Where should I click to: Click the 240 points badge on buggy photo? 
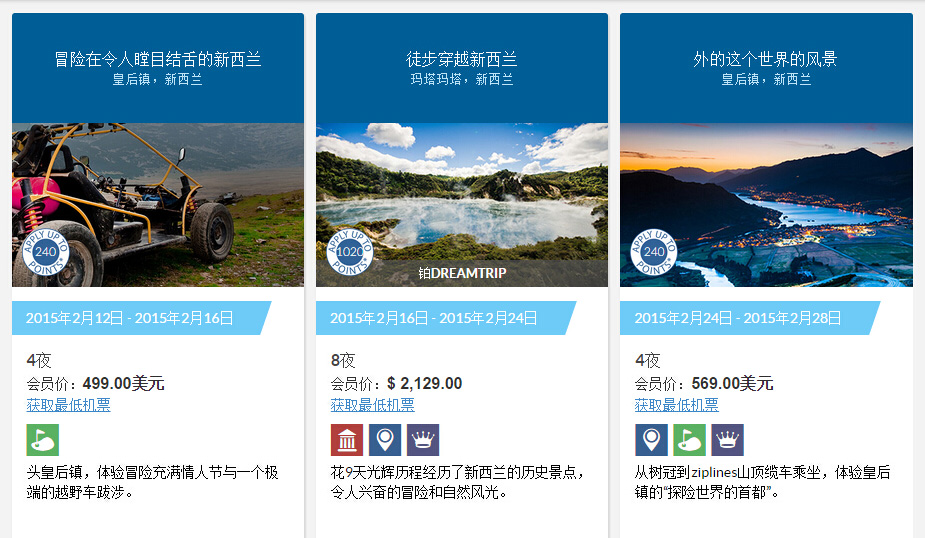coord(45,252)
